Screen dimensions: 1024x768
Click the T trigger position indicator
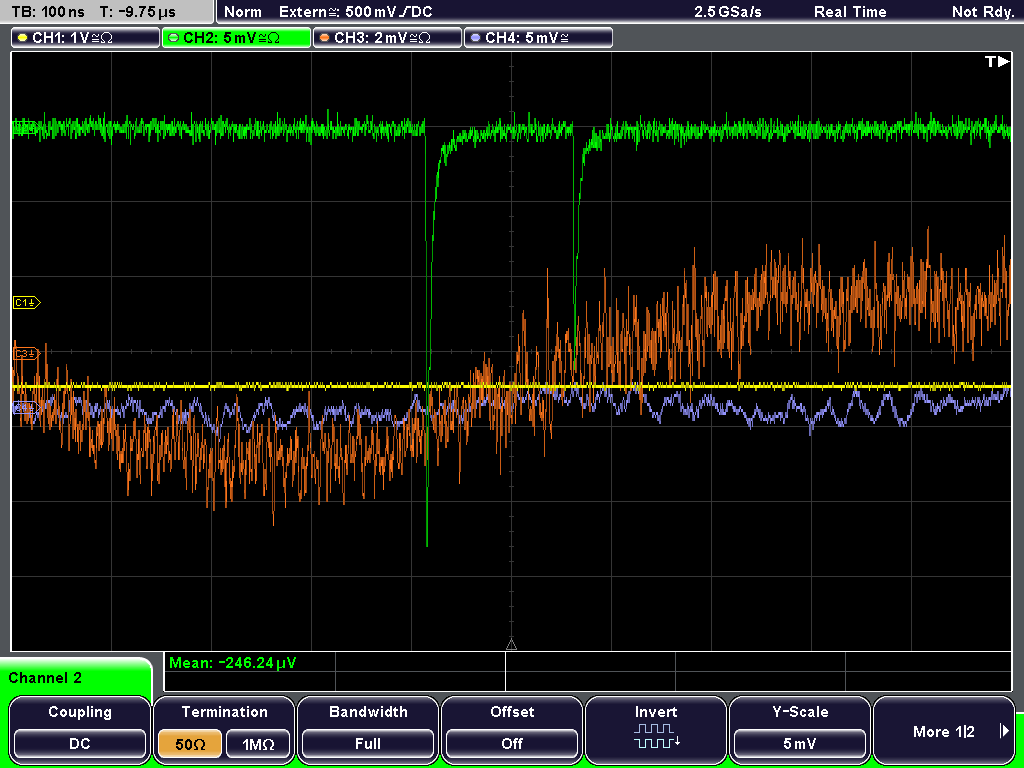click(997, 61)
